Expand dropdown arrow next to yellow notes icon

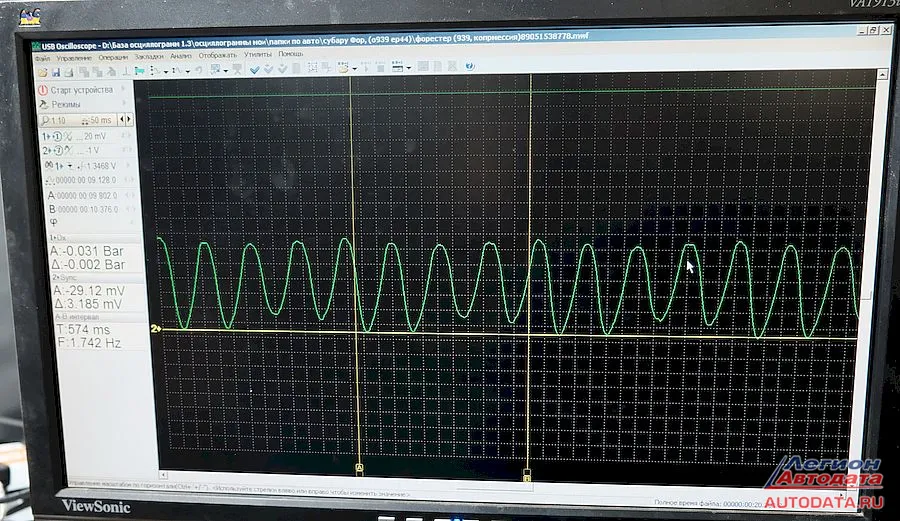pyautogui.click(x=354, y=69)
